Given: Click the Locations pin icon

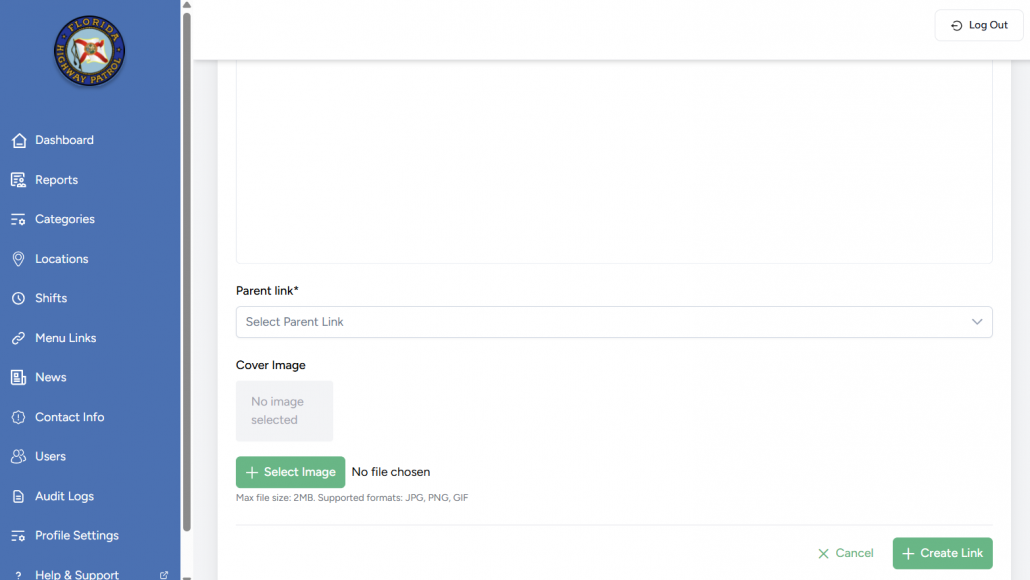Looking at the screenshot, I should coord(18,259).
